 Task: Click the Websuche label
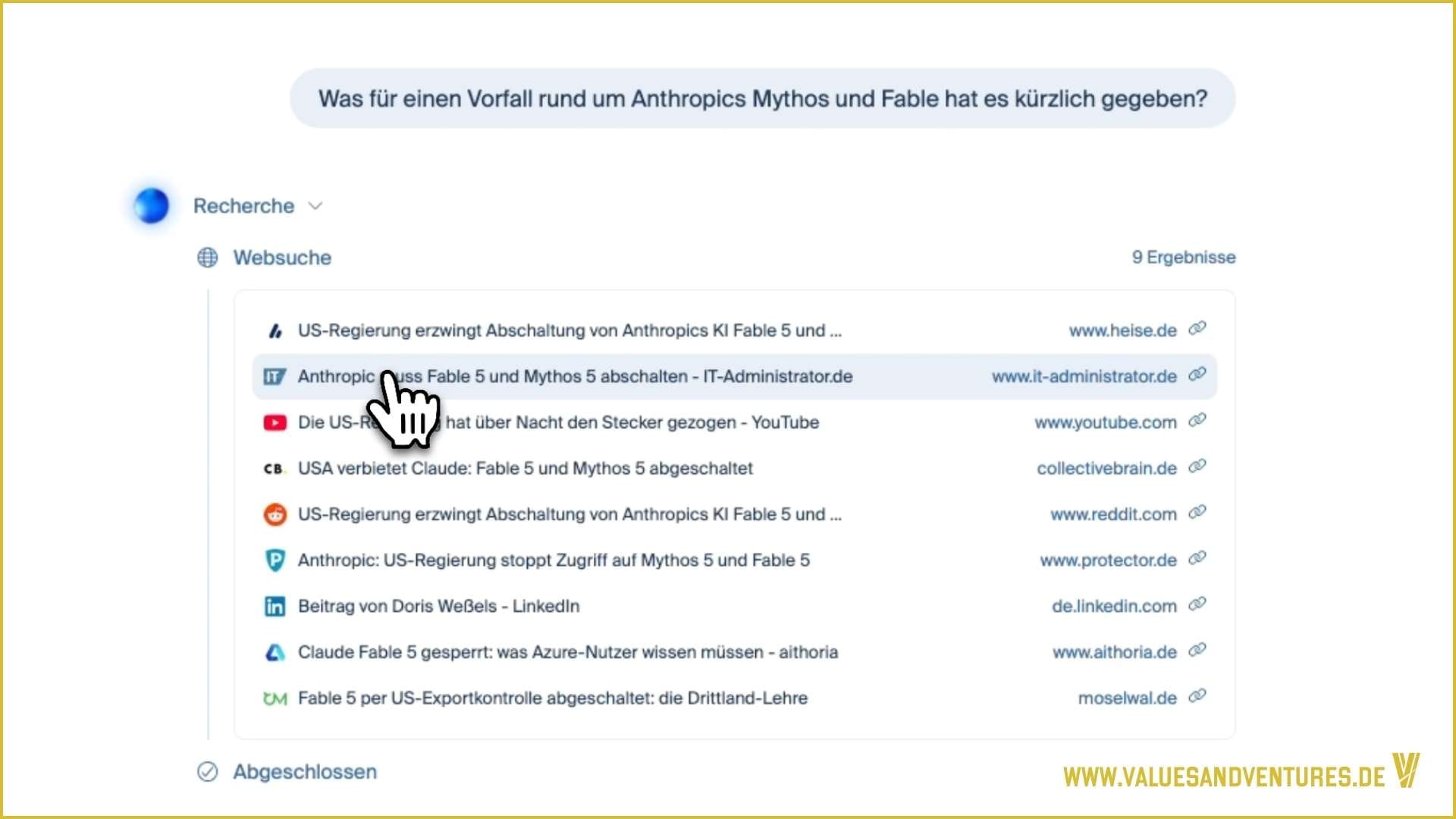point(282,258)
